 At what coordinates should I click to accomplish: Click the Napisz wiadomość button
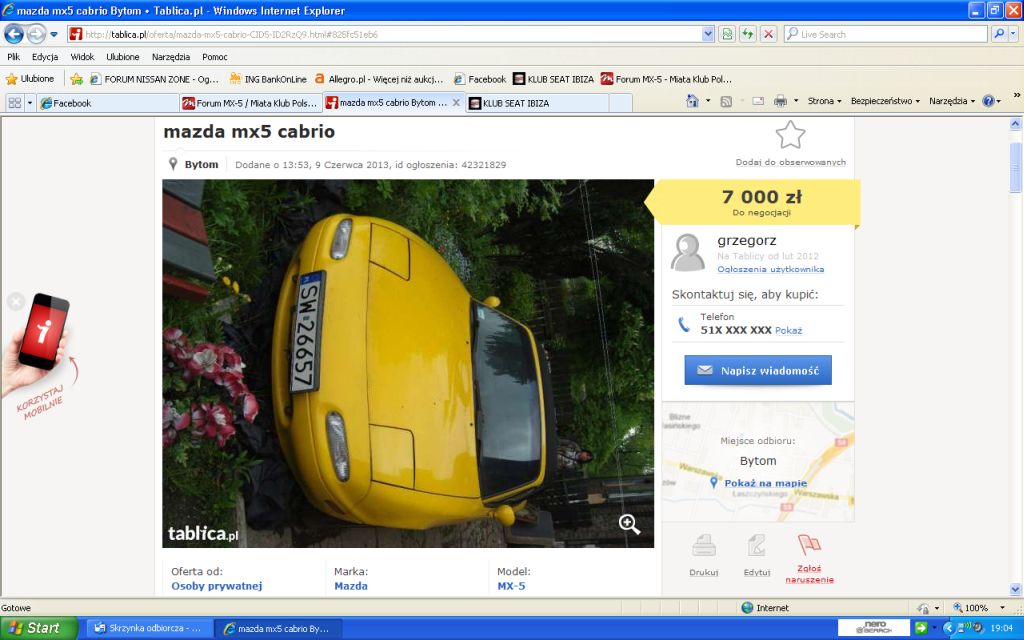(x=758, y=370)
